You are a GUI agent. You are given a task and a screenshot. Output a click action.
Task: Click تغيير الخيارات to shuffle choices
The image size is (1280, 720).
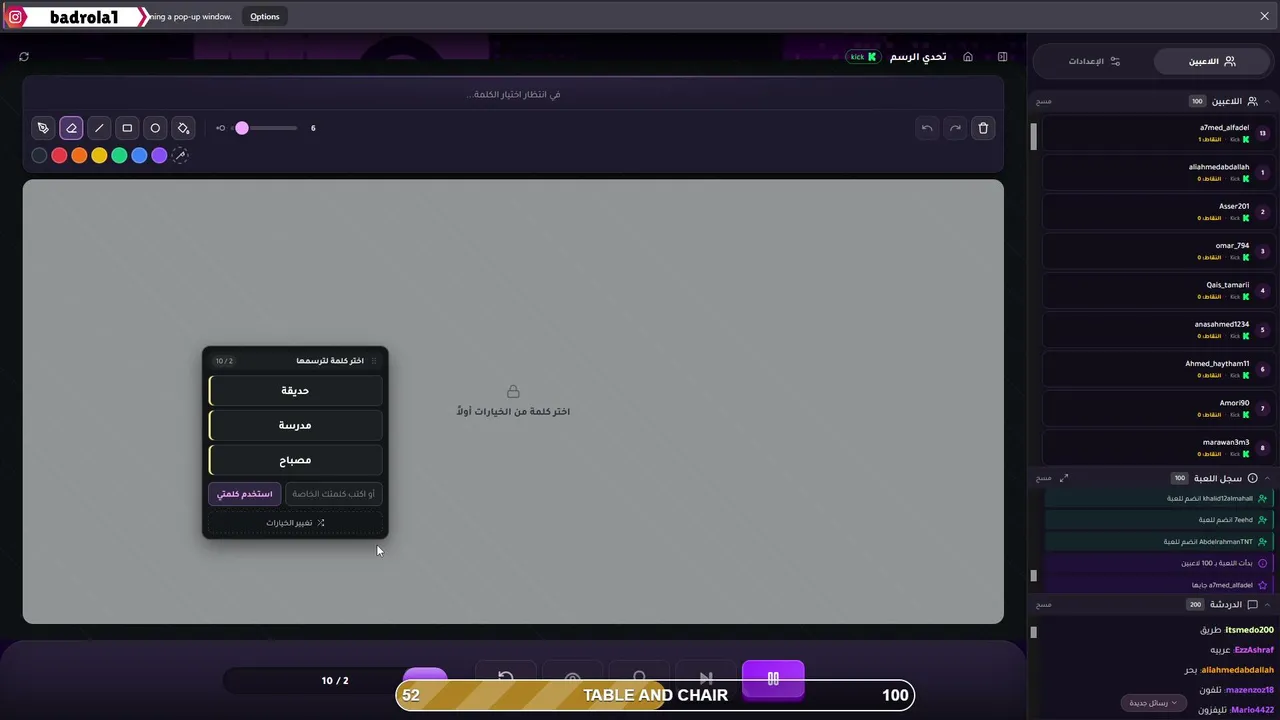click(x=295, y=522)
